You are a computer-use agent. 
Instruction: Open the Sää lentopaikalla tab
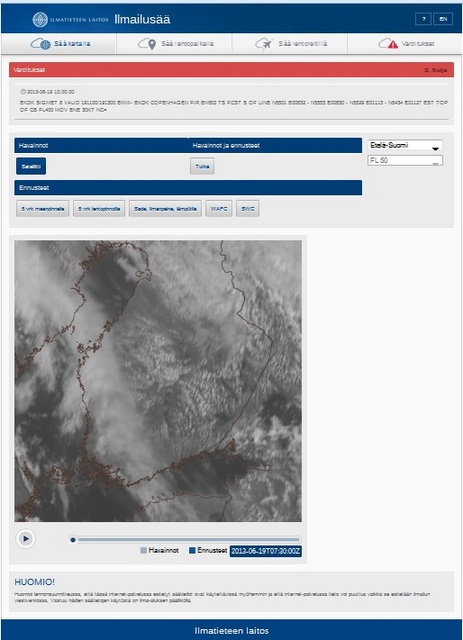click(x=174, y=44)
